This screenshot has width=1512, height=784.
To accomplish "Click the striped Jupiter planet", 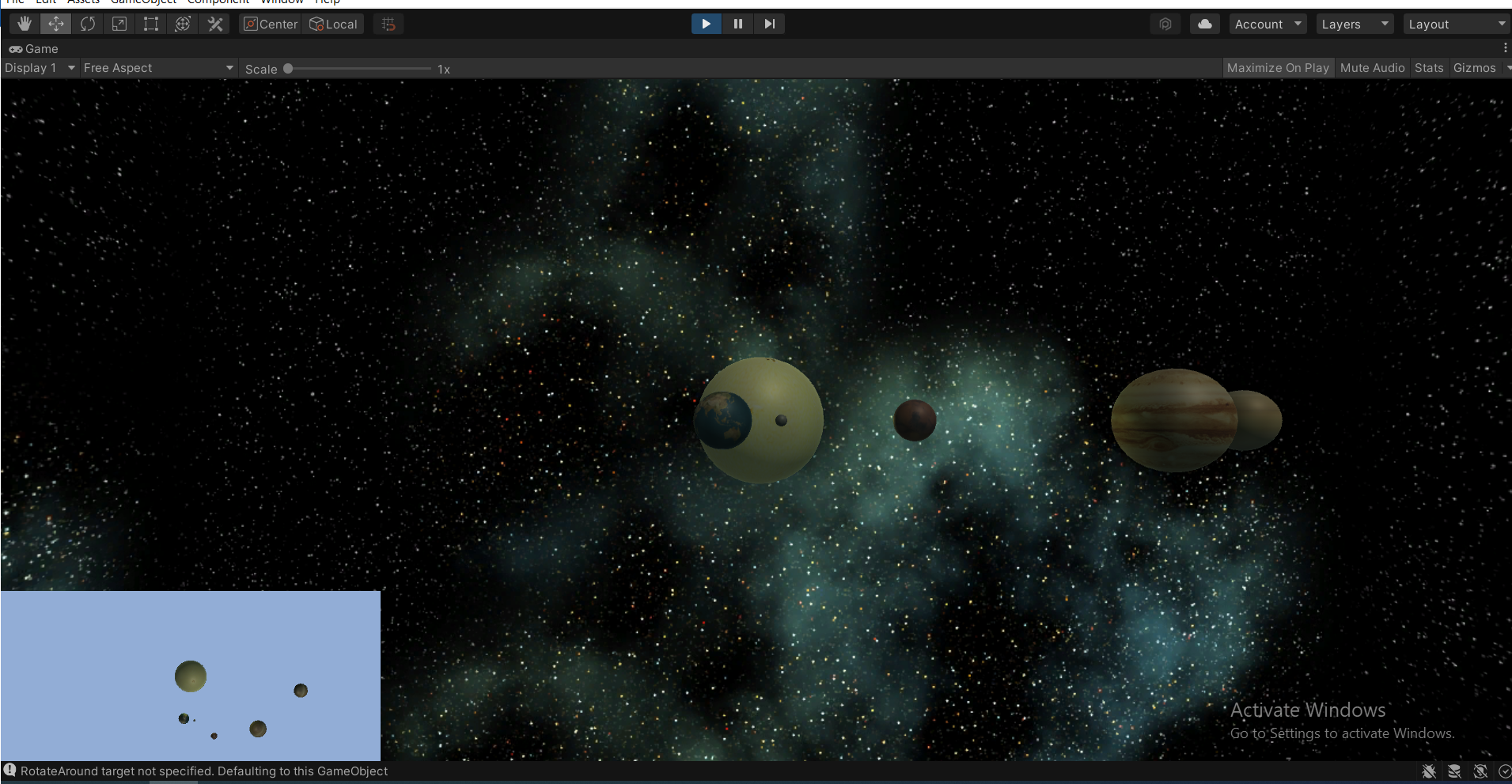I will 1174,420.
